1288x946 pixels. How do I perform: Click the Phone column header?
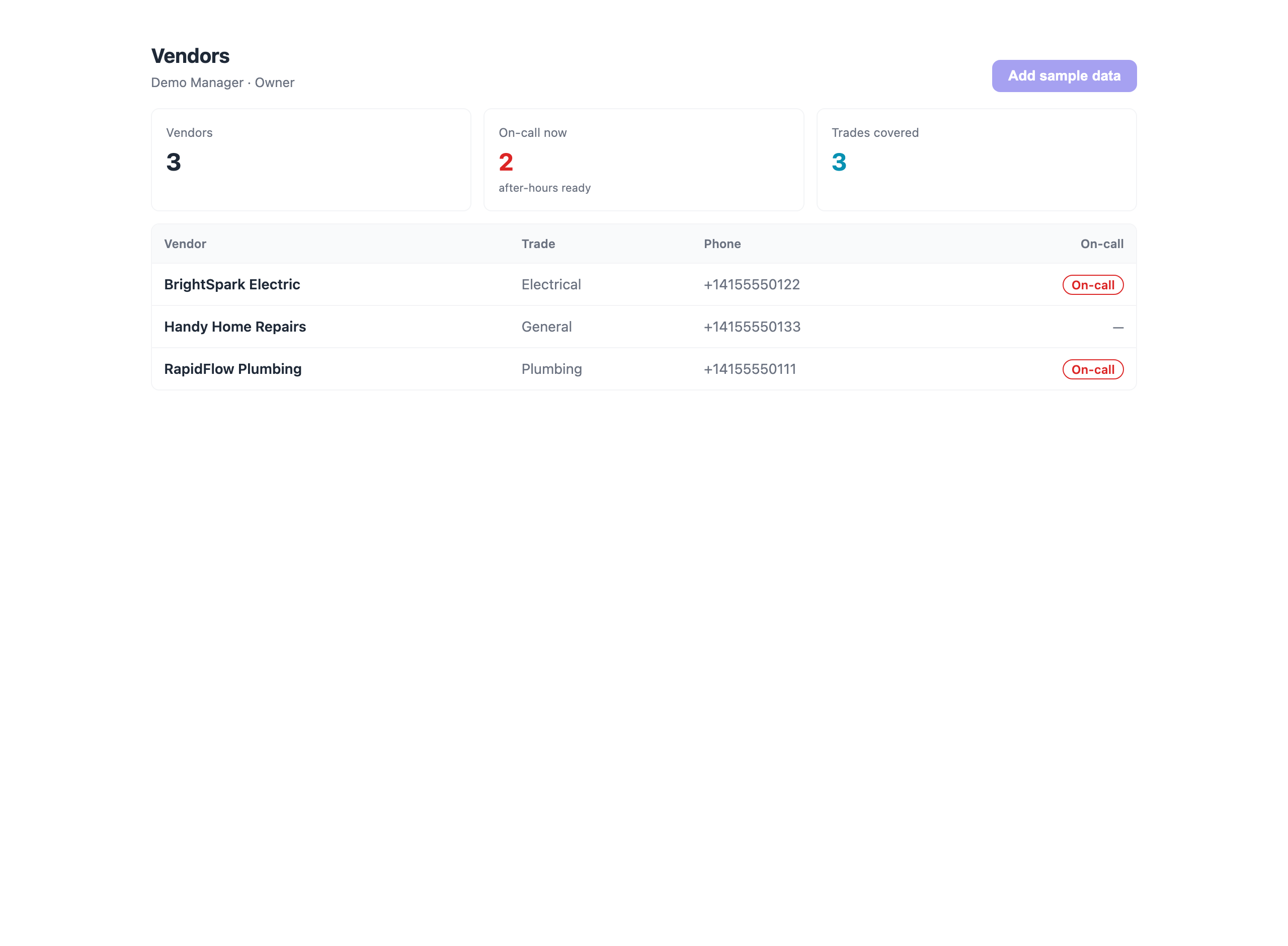coord(722,244)
